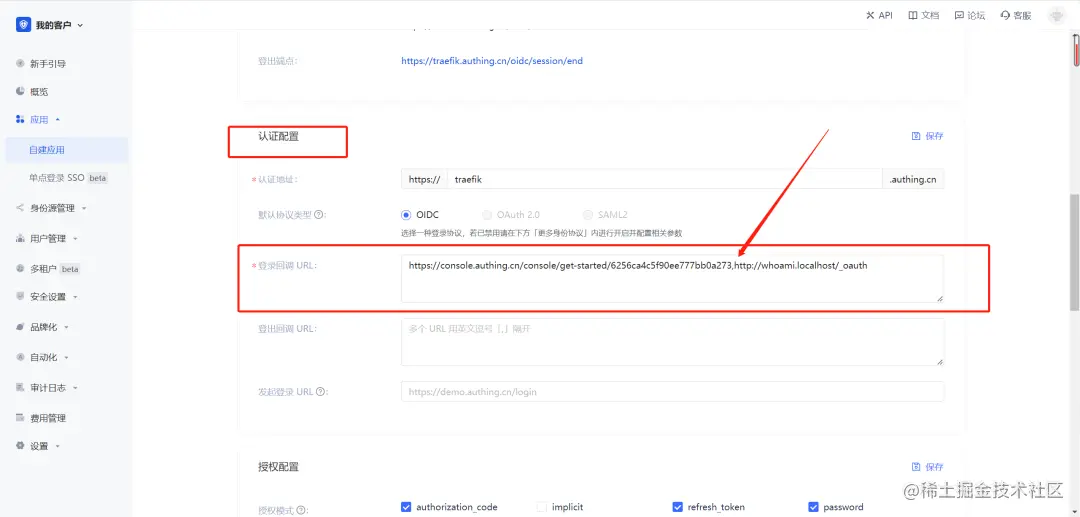Click the user avatar at top right

1056,16
